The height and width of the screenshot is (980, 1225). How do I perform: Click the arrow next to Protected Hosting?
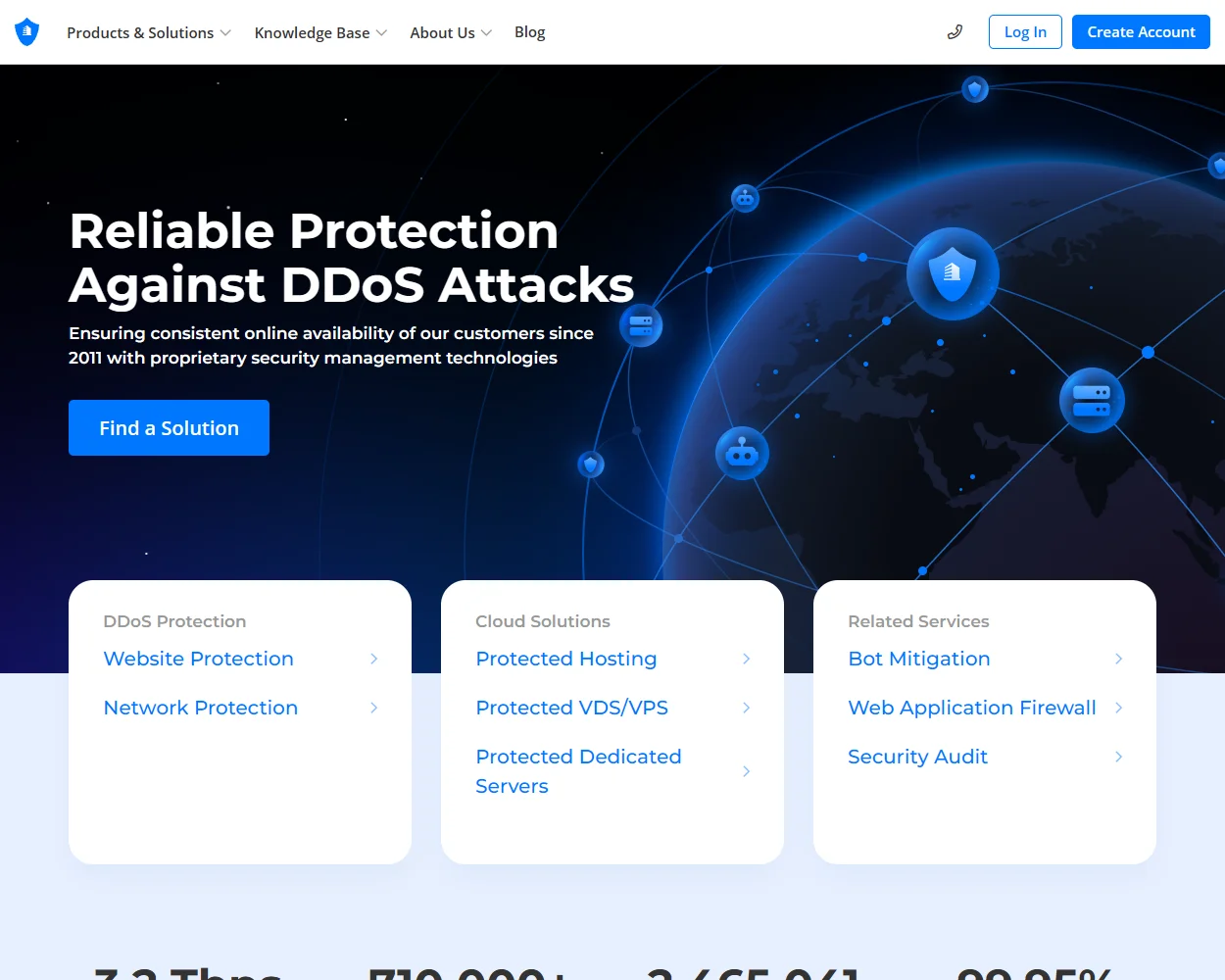coord(746,659)
